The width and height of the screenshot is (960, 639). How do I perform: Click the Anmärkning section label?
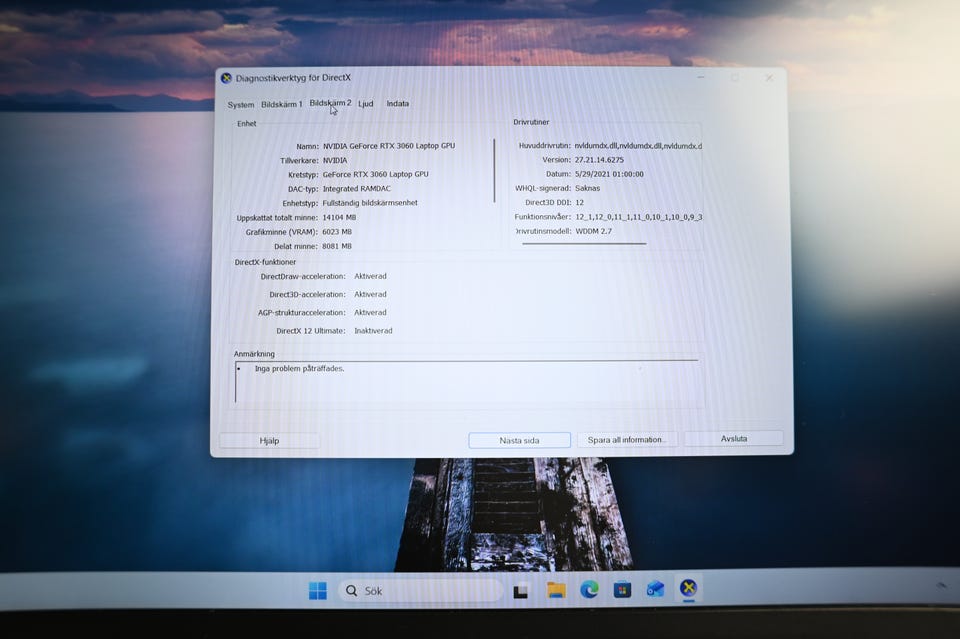(254, 354)
